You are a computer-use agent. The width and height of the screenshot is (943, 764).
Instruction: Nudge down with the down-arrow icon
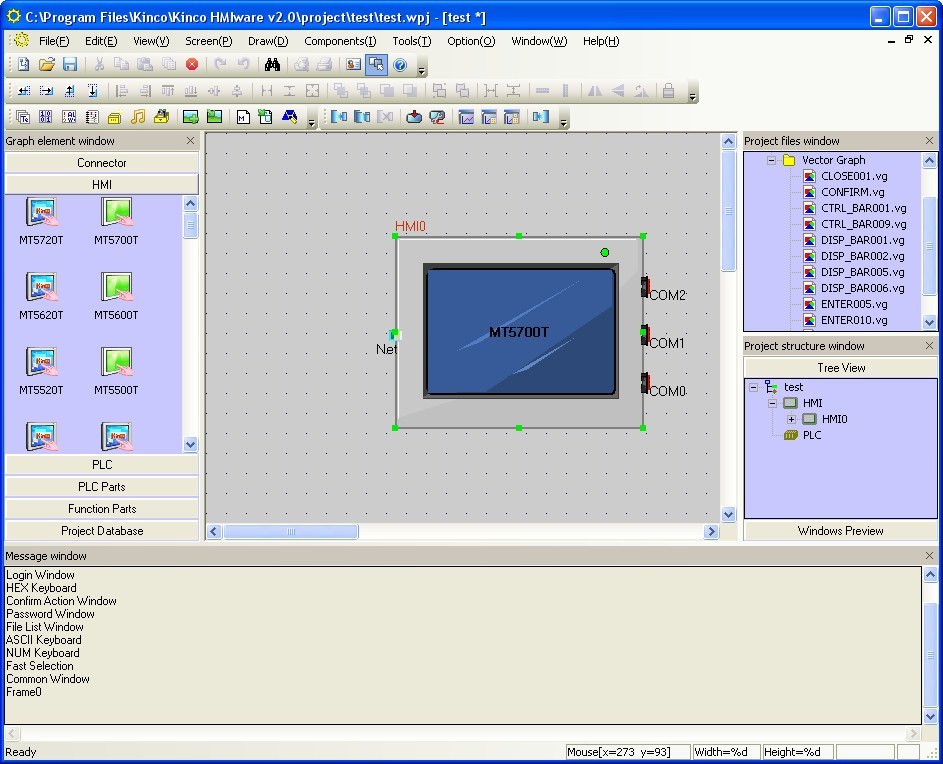93,91
